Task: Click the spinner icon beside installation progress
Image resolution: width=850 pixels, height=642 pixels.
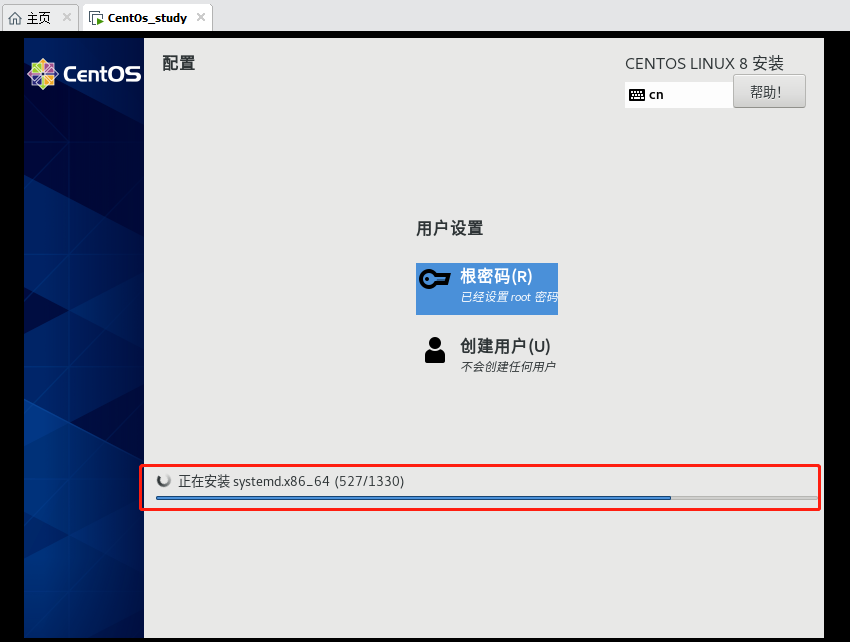Action: pyautogui.click(x=163, y=481)
